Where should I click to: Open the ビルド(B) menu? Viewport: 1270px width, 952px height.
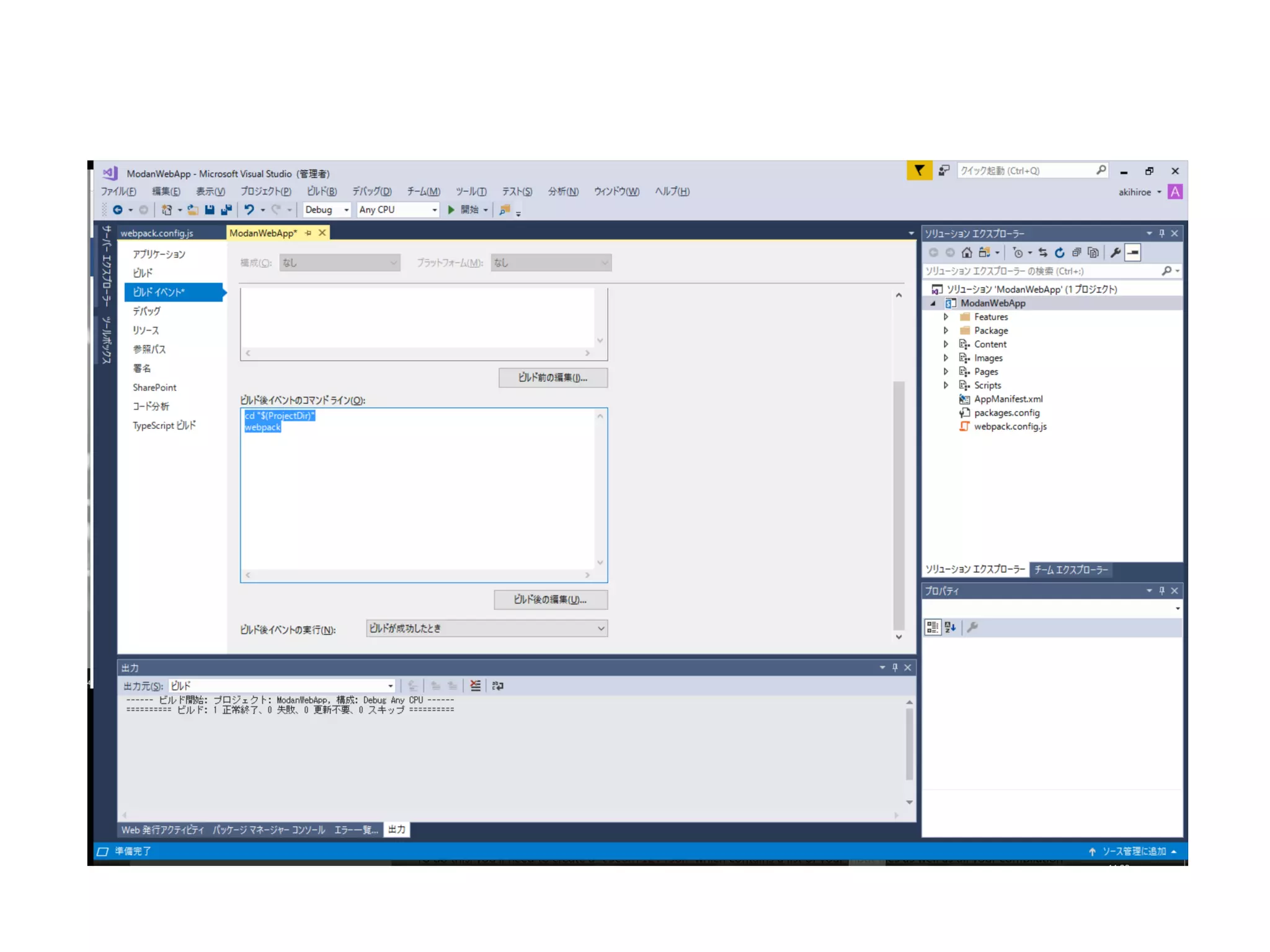coord(321,192)
